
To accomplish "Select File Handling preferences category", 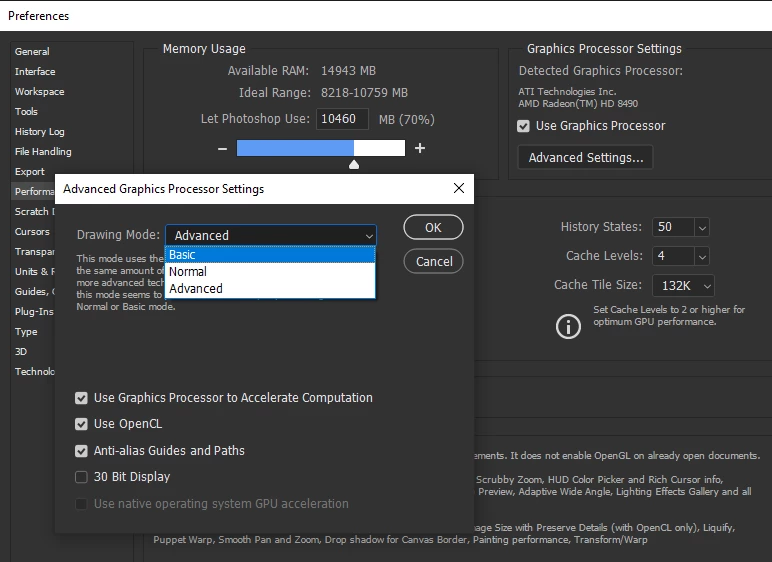I will tap(43, 152).
